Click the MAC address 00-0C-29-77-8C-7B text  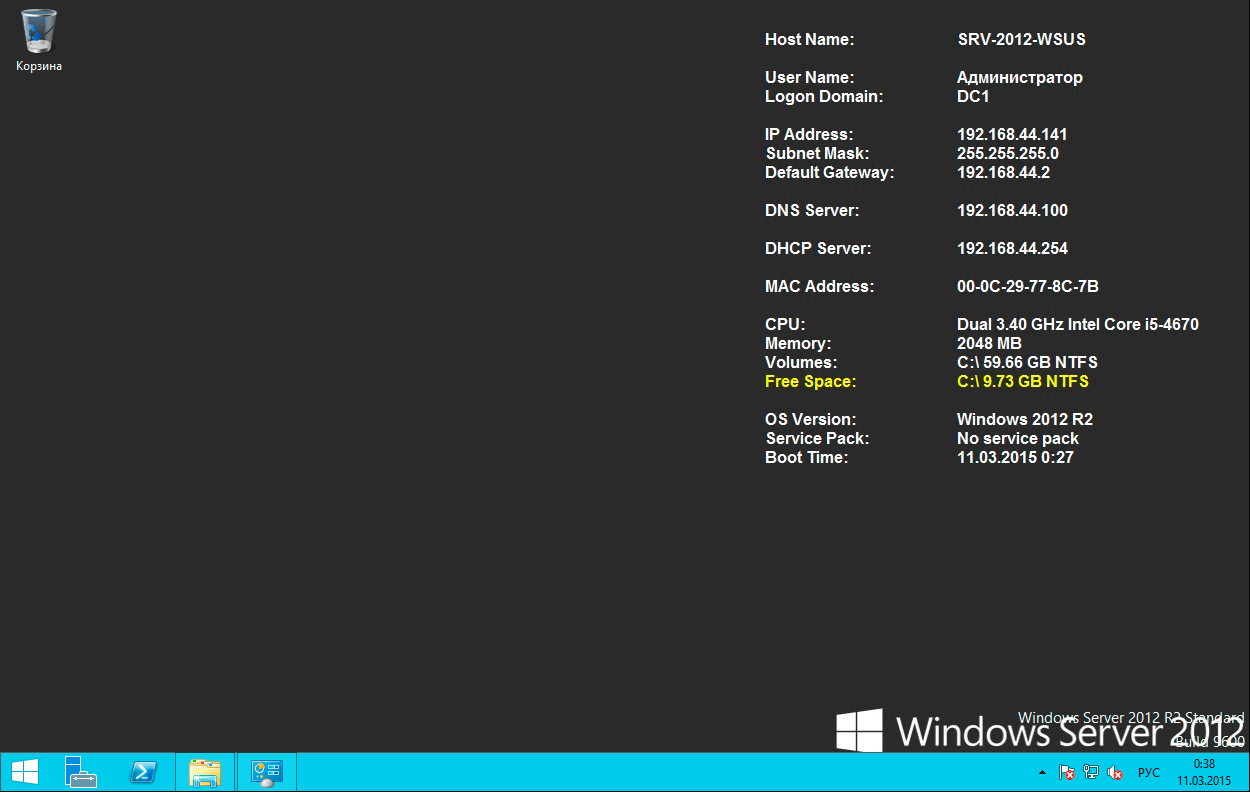[x=1027, y=287]
